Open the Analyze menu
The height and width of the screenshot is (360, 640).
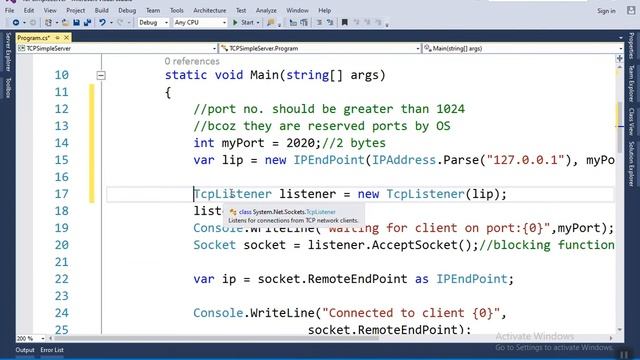point(266,10)
